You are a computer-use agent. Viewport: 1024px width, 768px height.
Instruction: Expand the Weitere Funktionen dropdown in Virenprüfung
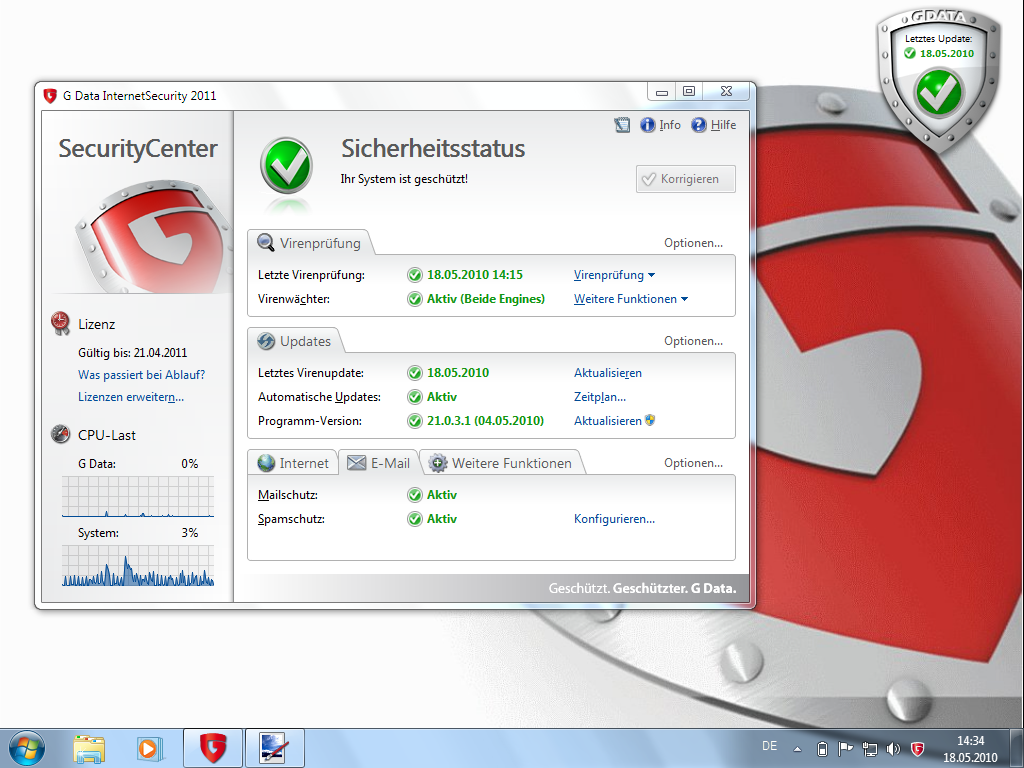(x=631, y=299)
